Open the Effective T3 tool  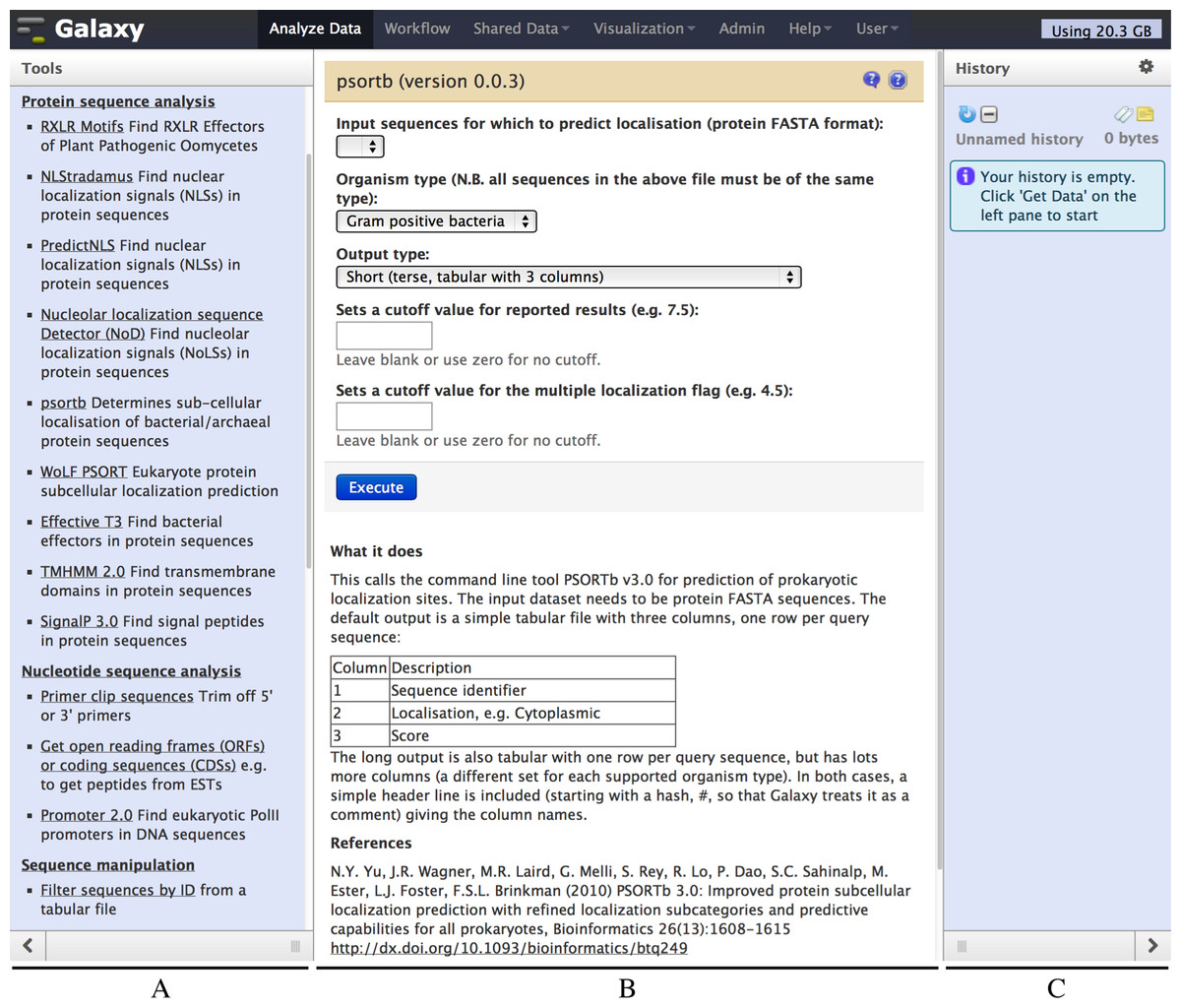(x=82, y=522)
